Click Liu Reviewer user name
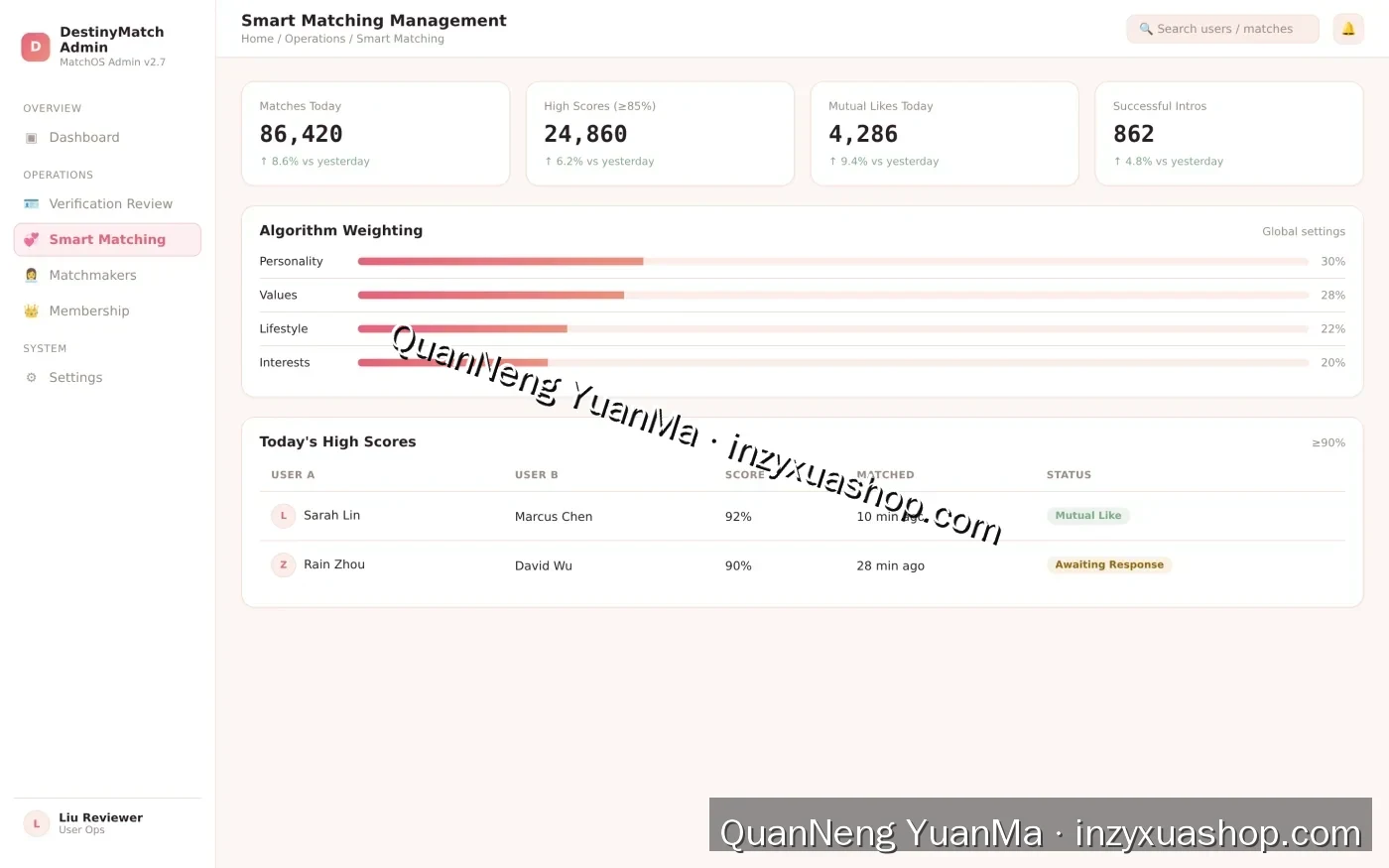The height and width of the screenshot is (868, 1389). pyautogui.click(x=100, y=817)
